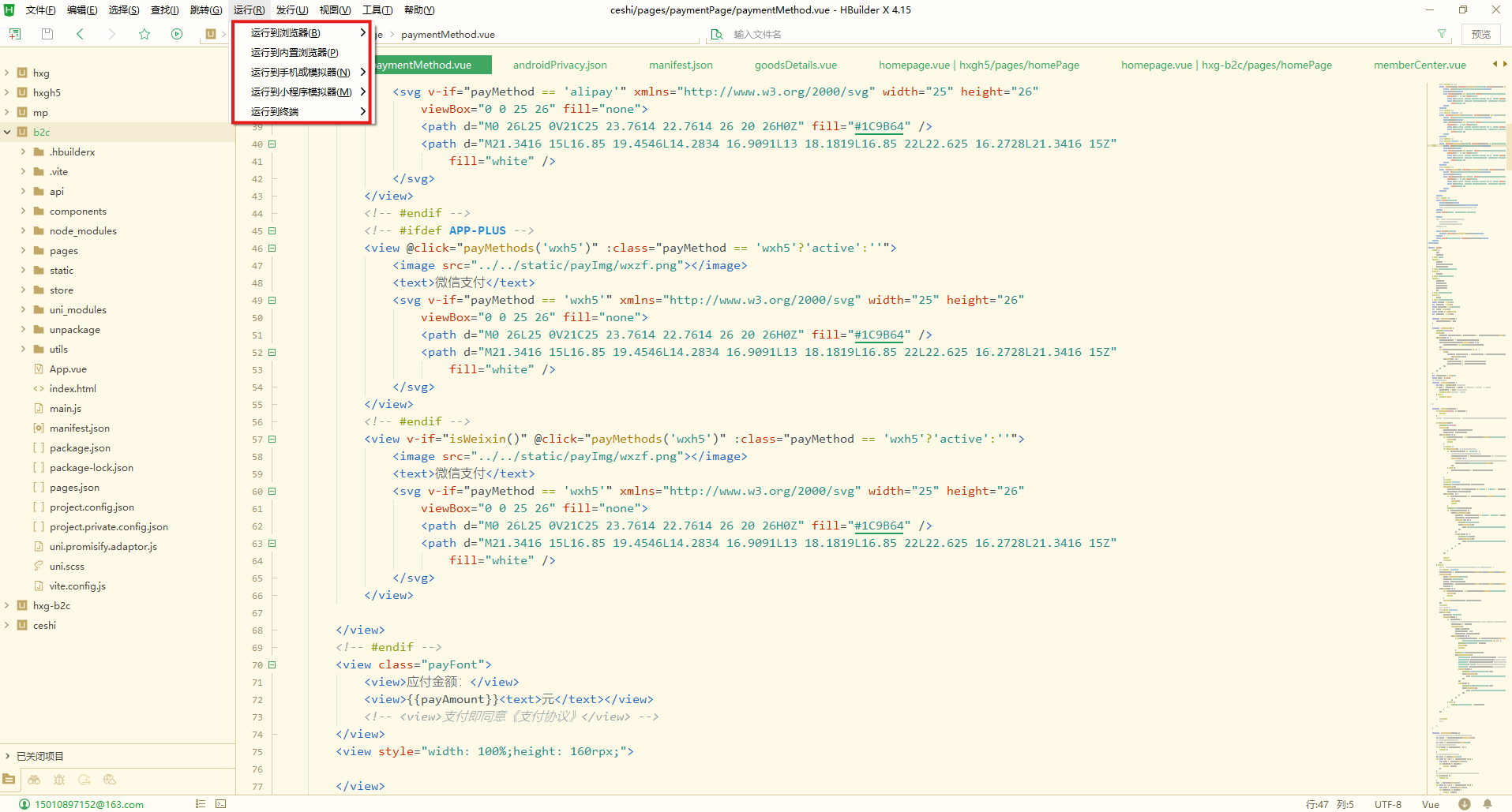Toggle fold marker on line 45
Viewport: 1512px width, 812px height.
click(x=272, y=230)
